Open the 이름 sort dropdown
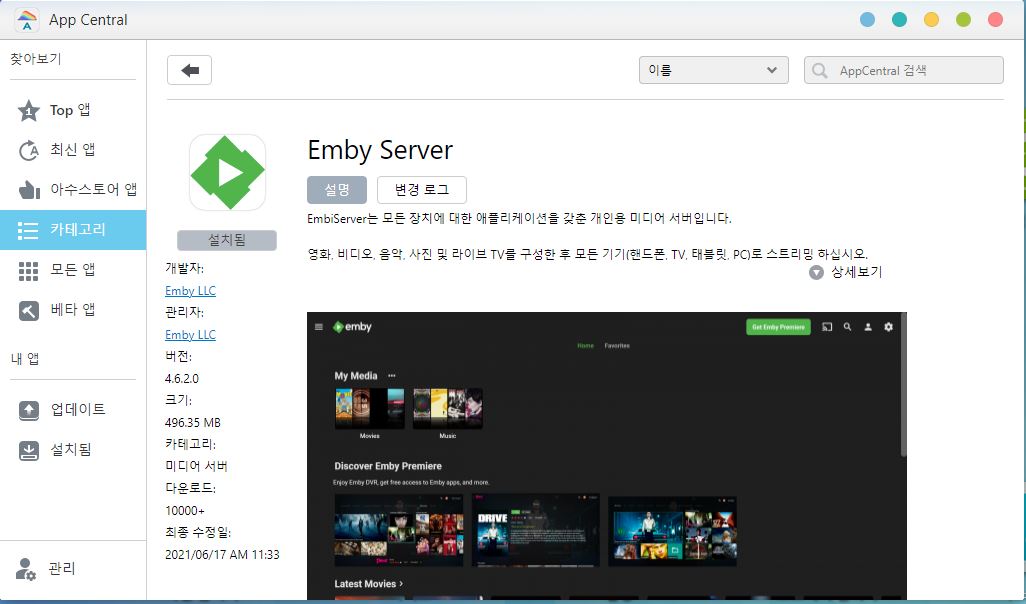1026x604 pixels. tap(713, 70)
